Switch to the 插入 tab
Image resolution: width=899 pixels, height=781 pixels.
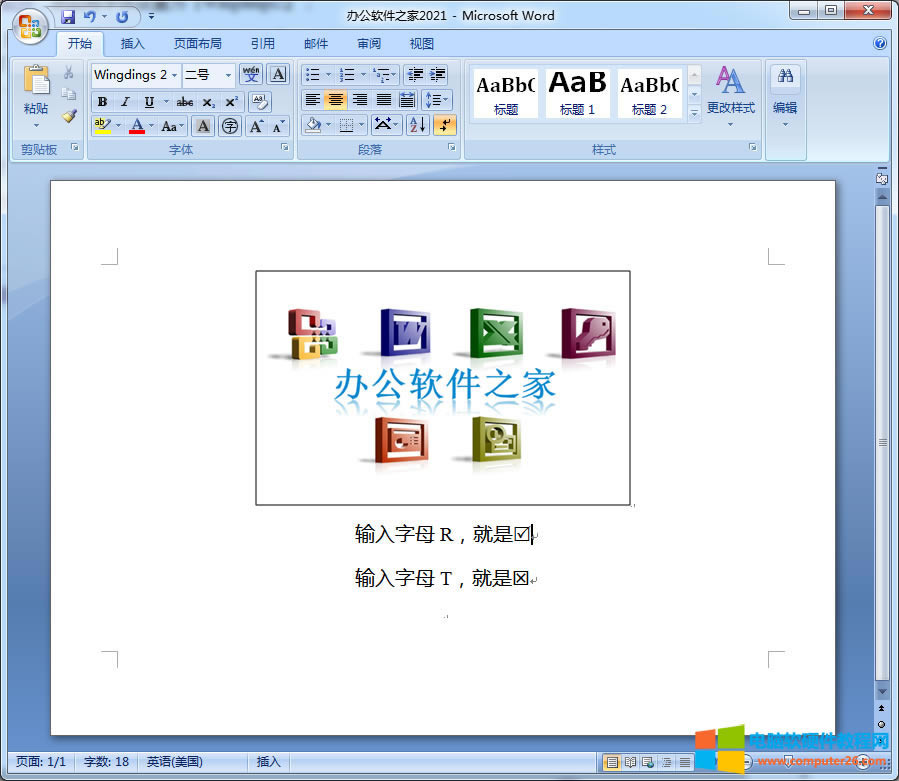[x=132, y=44]
